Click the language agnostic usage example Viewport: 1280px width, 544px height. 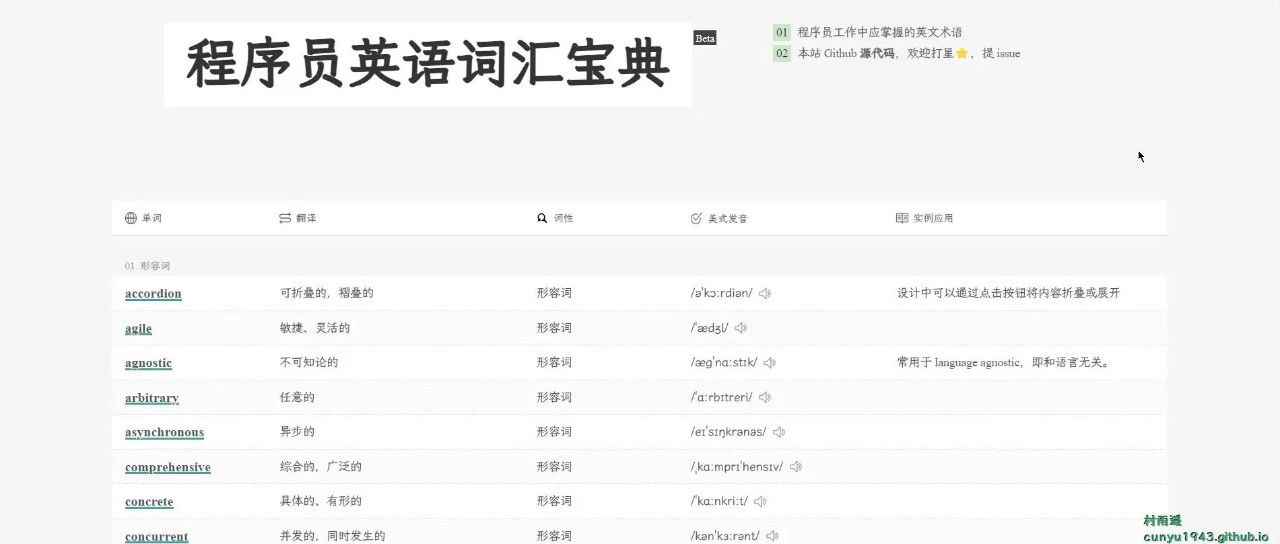click(1003, 362)
